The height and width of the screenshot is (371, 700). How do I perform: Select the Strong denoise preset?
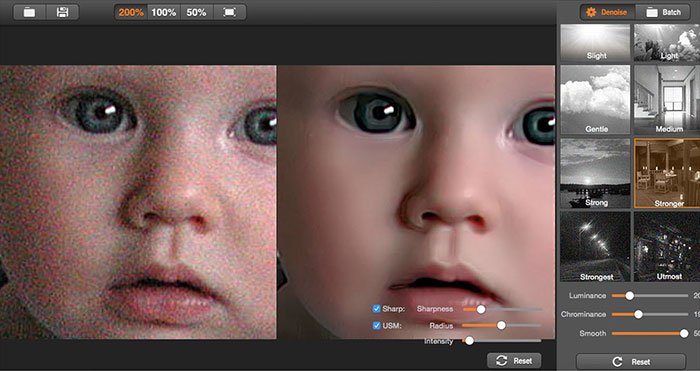click(x=595, y=173)
